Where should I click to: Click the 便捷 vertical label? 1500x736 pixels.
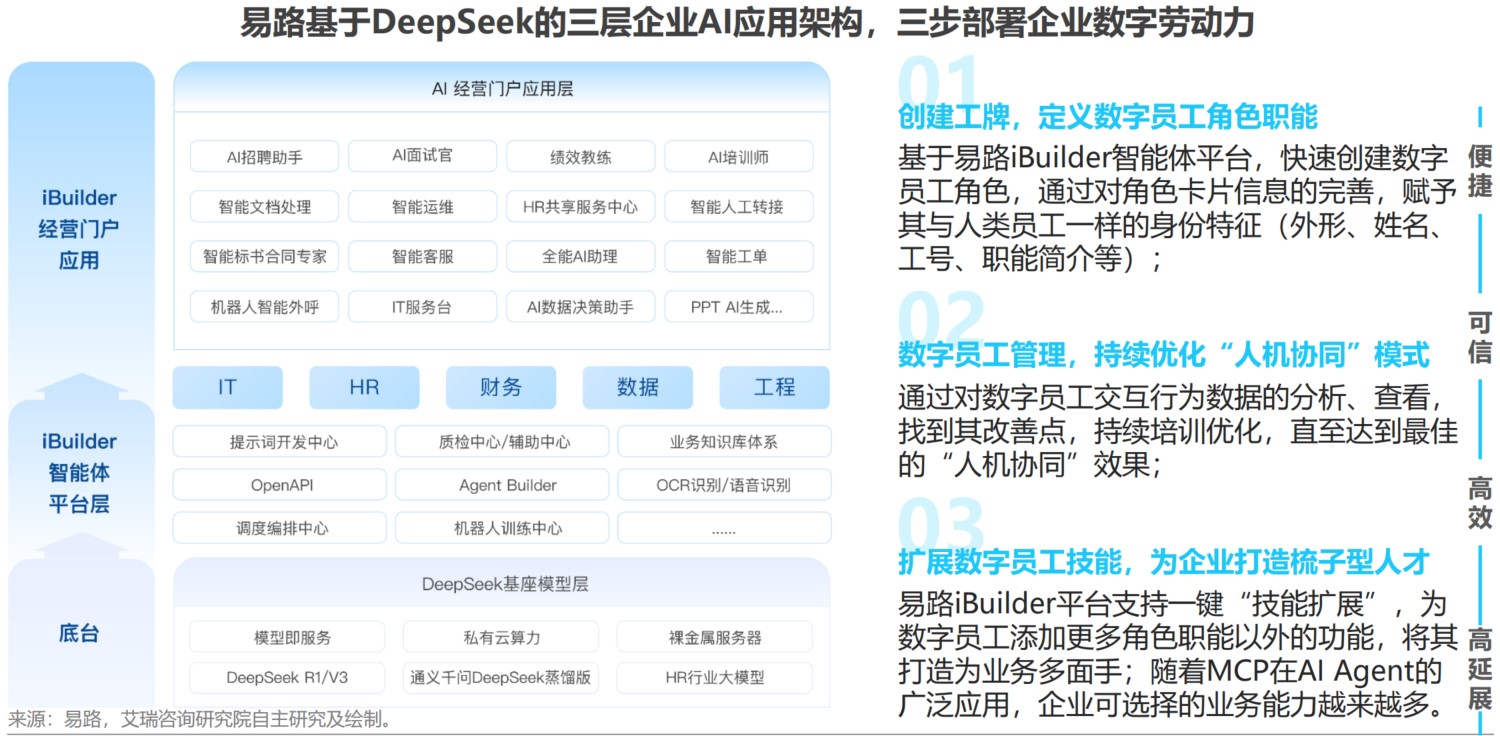coord(1480,172)
